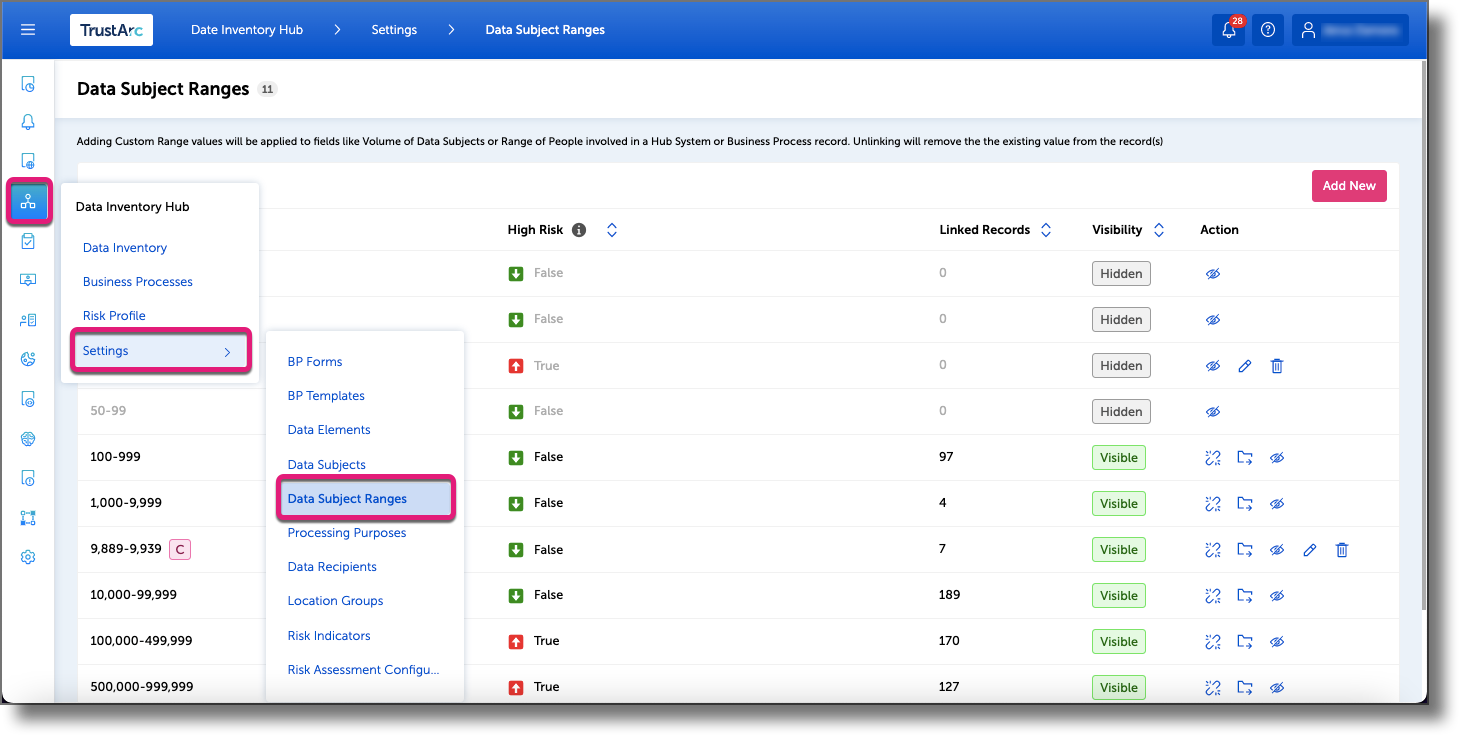Click the Data Inventory Hub breadcrumb

coord(246,29)
